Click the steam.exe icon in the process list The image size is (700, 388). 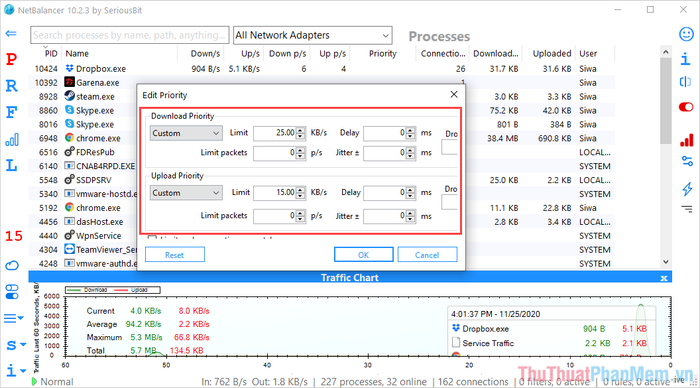(x=69, y=96)
